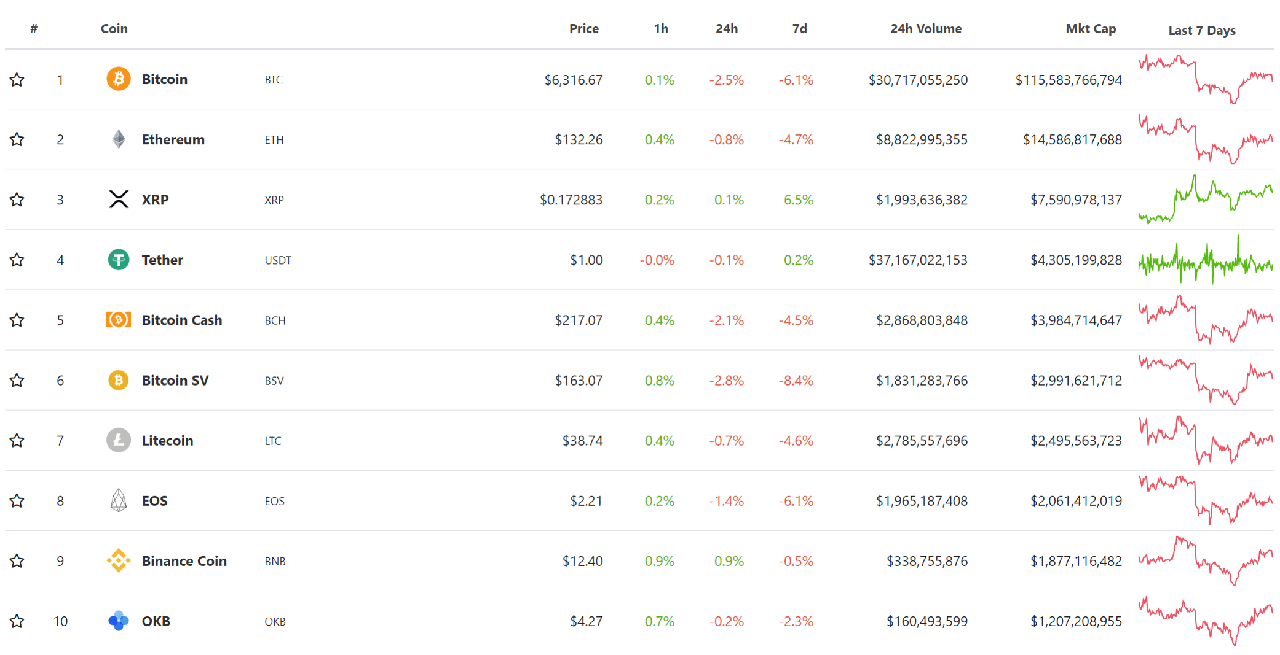Star Bitcoin SV as a favorite
This screenshot has width=1280, height=655.
coord(17,380)
